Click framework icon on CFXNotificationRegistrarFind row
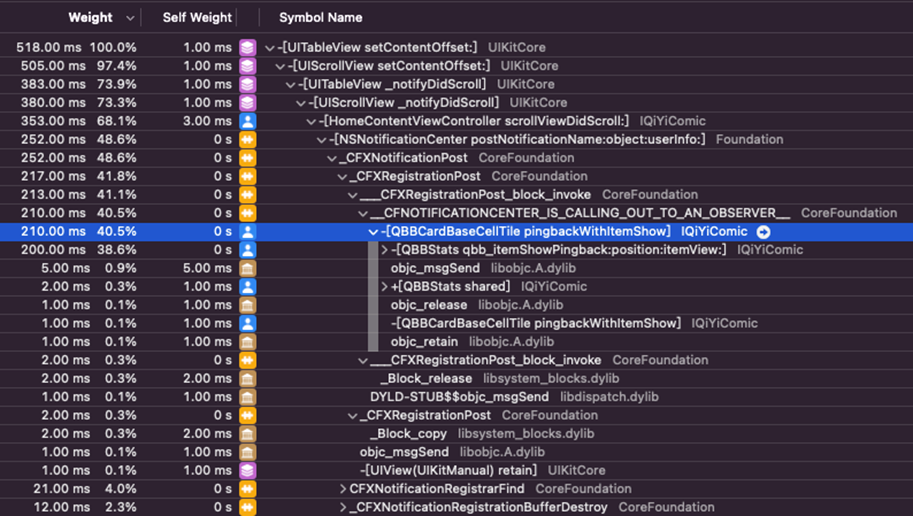Screen dimensions: 913x516 click(x=247, y=489)
